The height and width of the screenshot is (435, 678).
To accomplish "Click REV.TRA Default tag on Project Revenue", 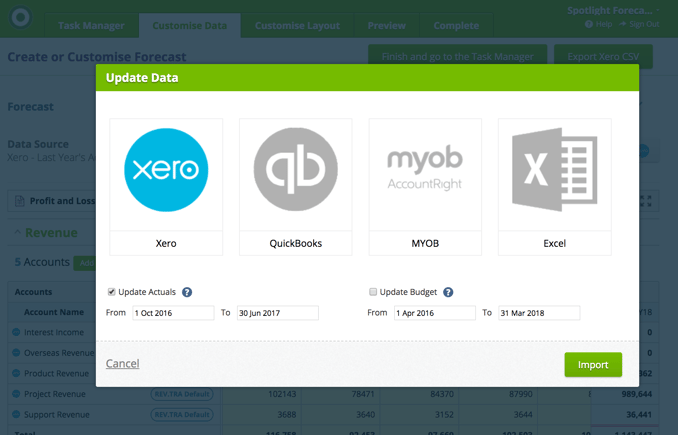I will point(182,394).
